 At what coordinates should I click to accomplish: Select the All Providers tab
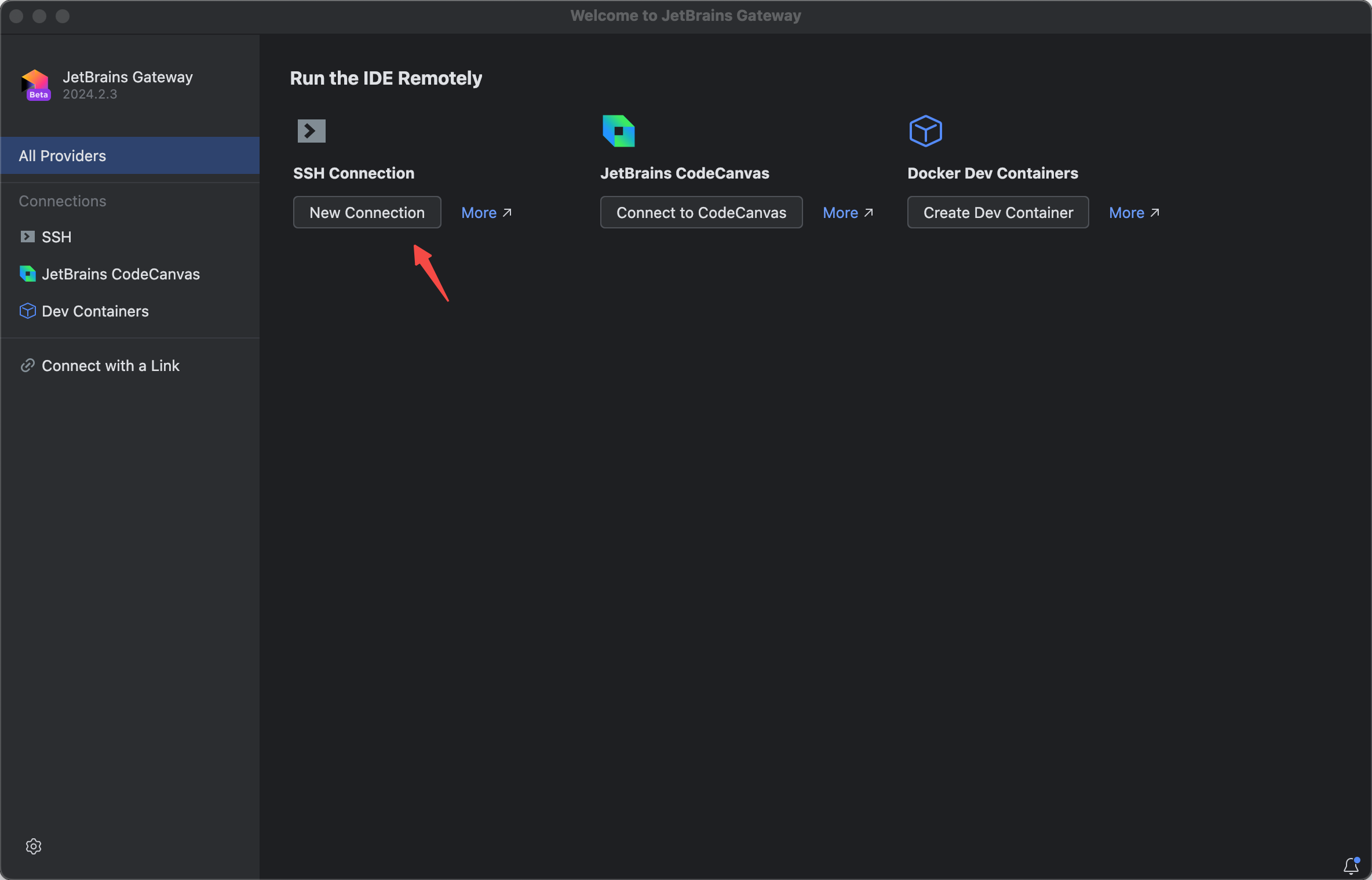point(130,155)
